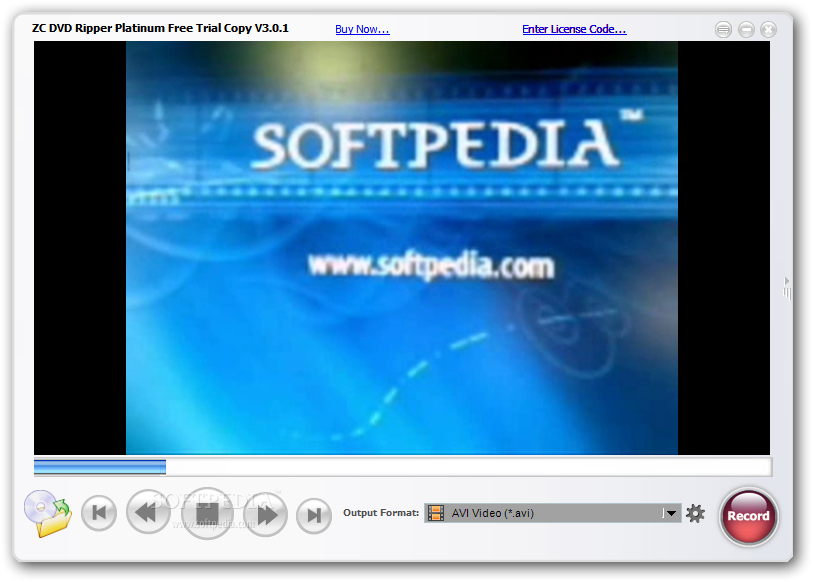Minimize the DVD Ripper window
The height and width of the screenshot is (582, 813).
[746, 30]
